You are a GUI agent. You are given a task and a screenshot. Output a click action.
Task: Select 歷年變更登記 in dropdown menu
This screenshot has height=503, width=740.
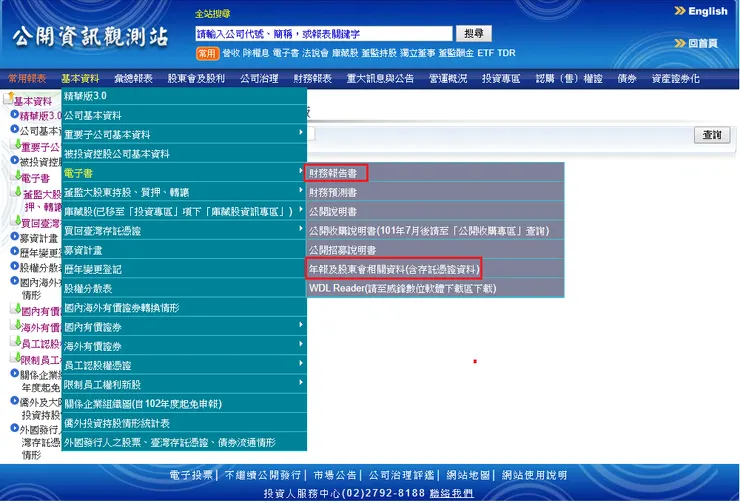click(x=184, y=269)
